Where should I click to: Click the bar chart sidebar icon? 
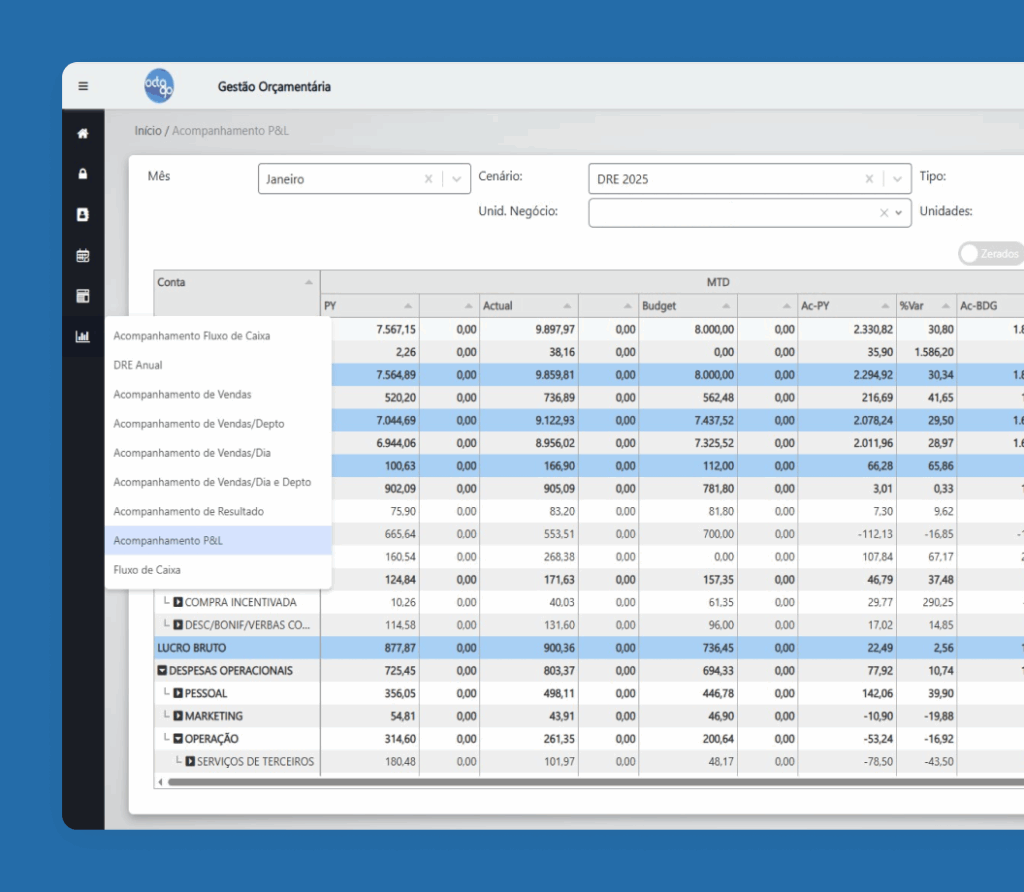click(x=83, y=336)
